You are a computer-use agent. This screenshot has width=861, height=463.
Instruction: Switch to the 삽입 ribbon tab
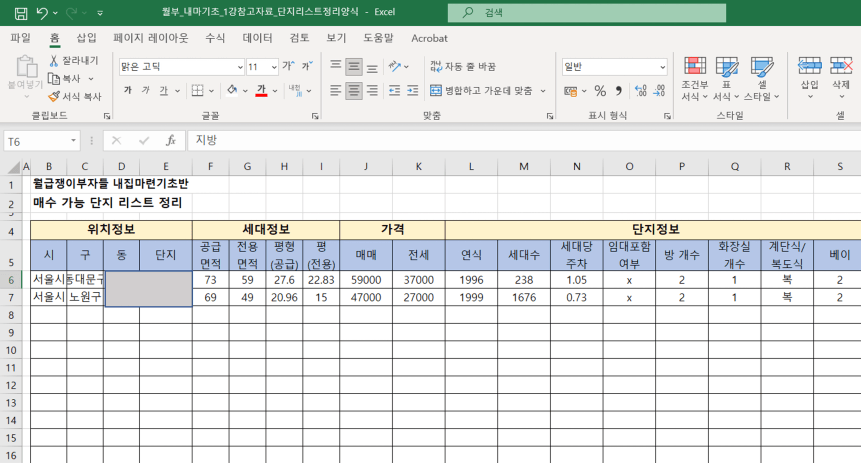(x=86, y=38)
